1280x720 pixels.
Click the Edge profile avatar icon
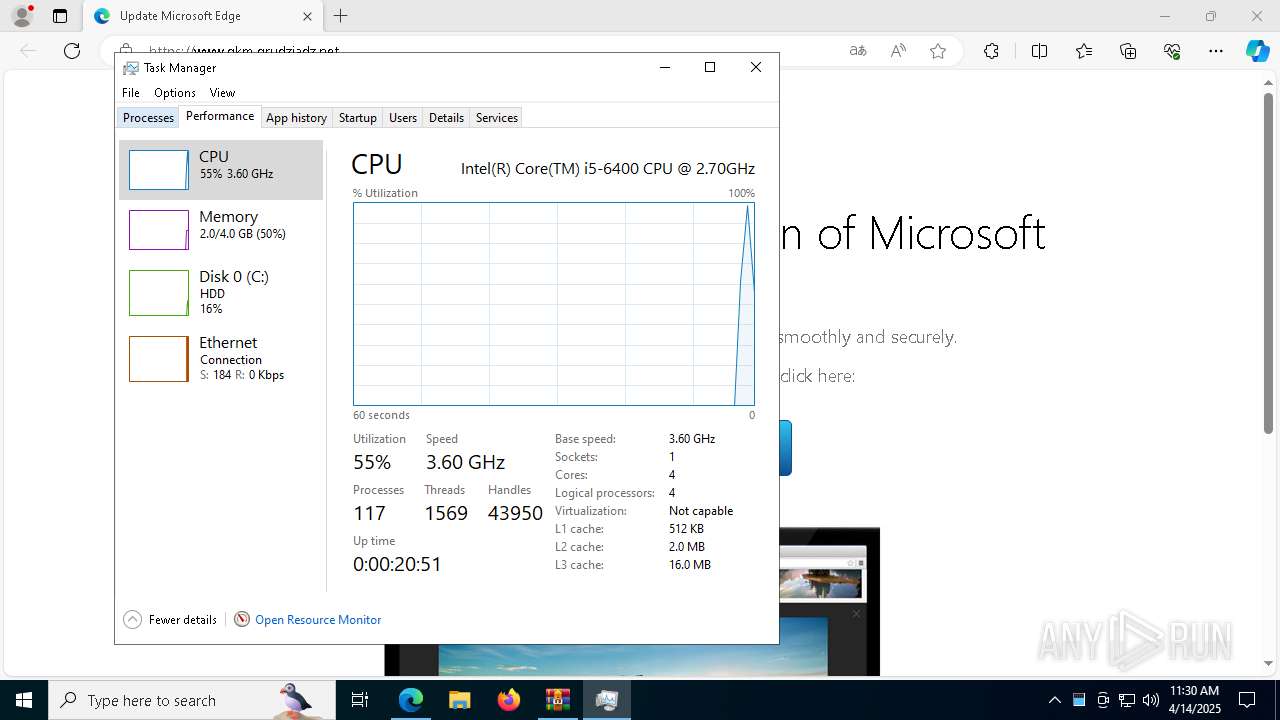pyautogui.click(x=22, y=16)
